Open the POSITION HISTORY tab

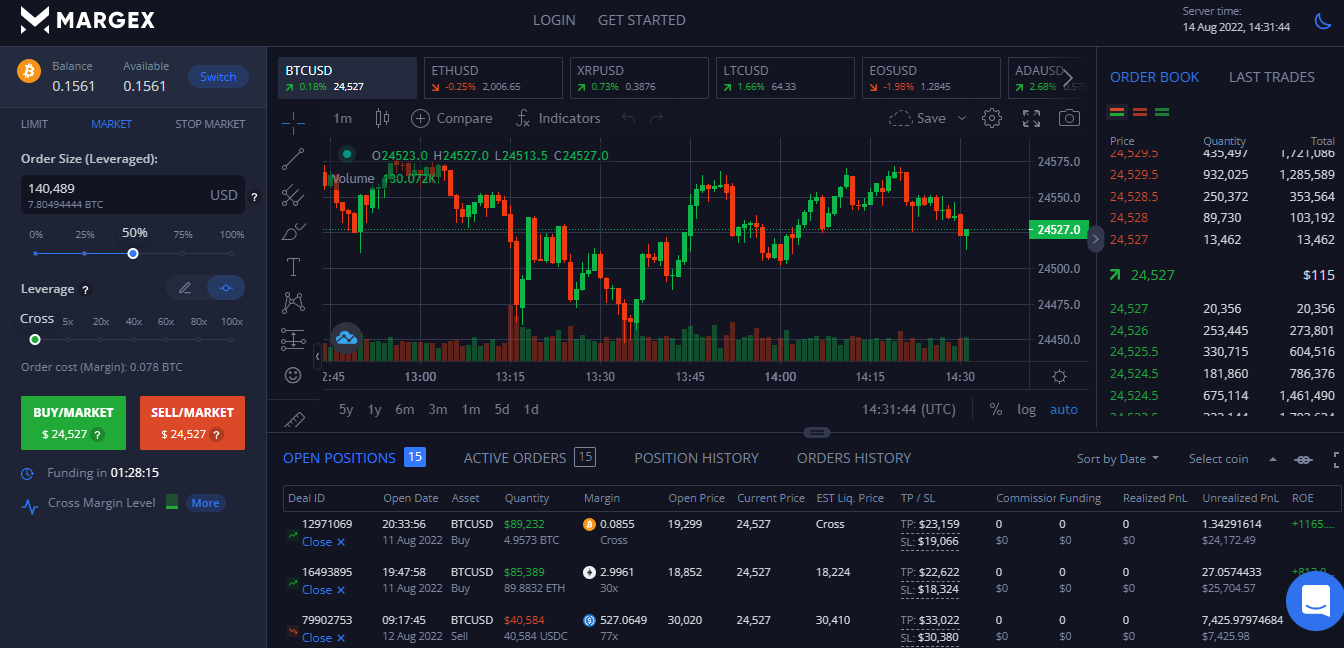coord(696,458)
